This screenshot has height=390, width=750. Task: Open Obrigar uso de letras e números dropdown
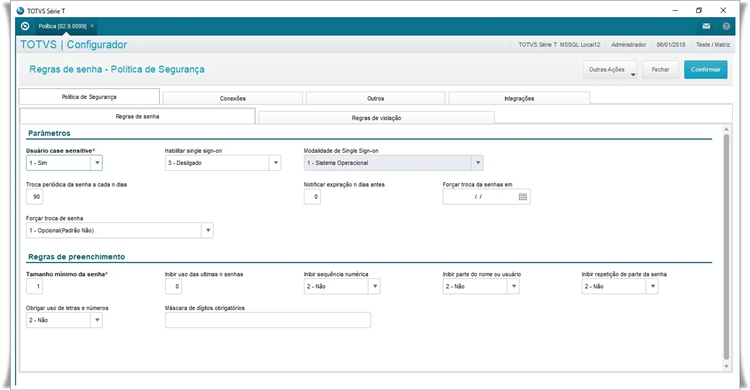97,320
